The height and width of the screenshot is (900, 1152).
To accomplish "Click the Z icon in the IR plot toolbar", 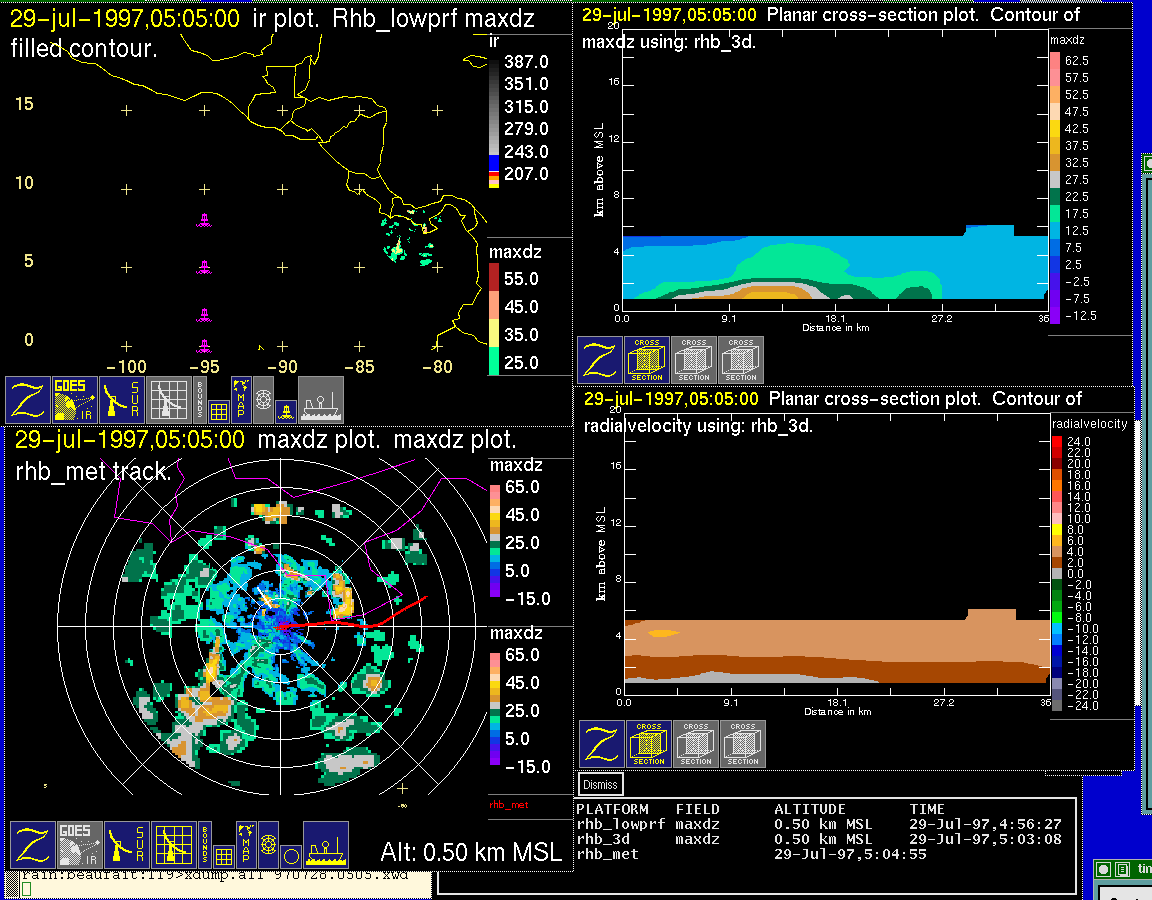I will (x=28, y=400).
